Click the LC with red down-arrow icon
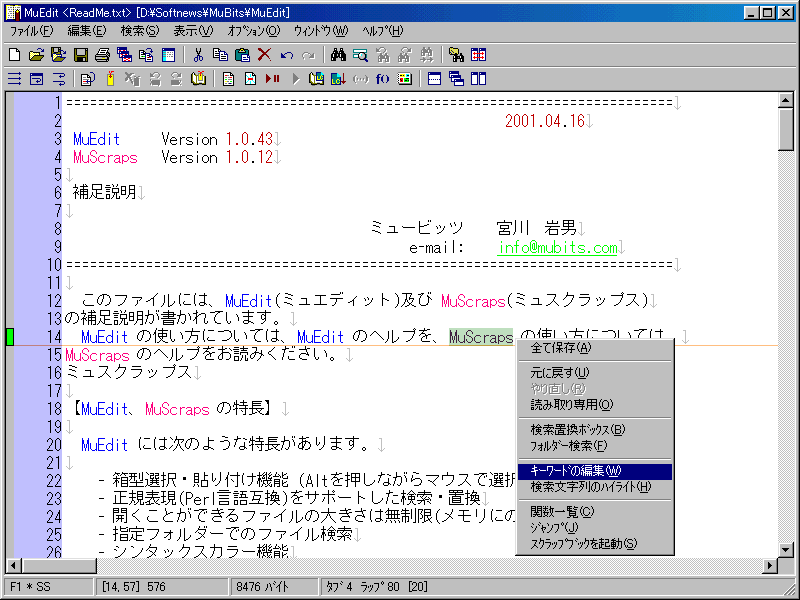 [x=338, y=79]
